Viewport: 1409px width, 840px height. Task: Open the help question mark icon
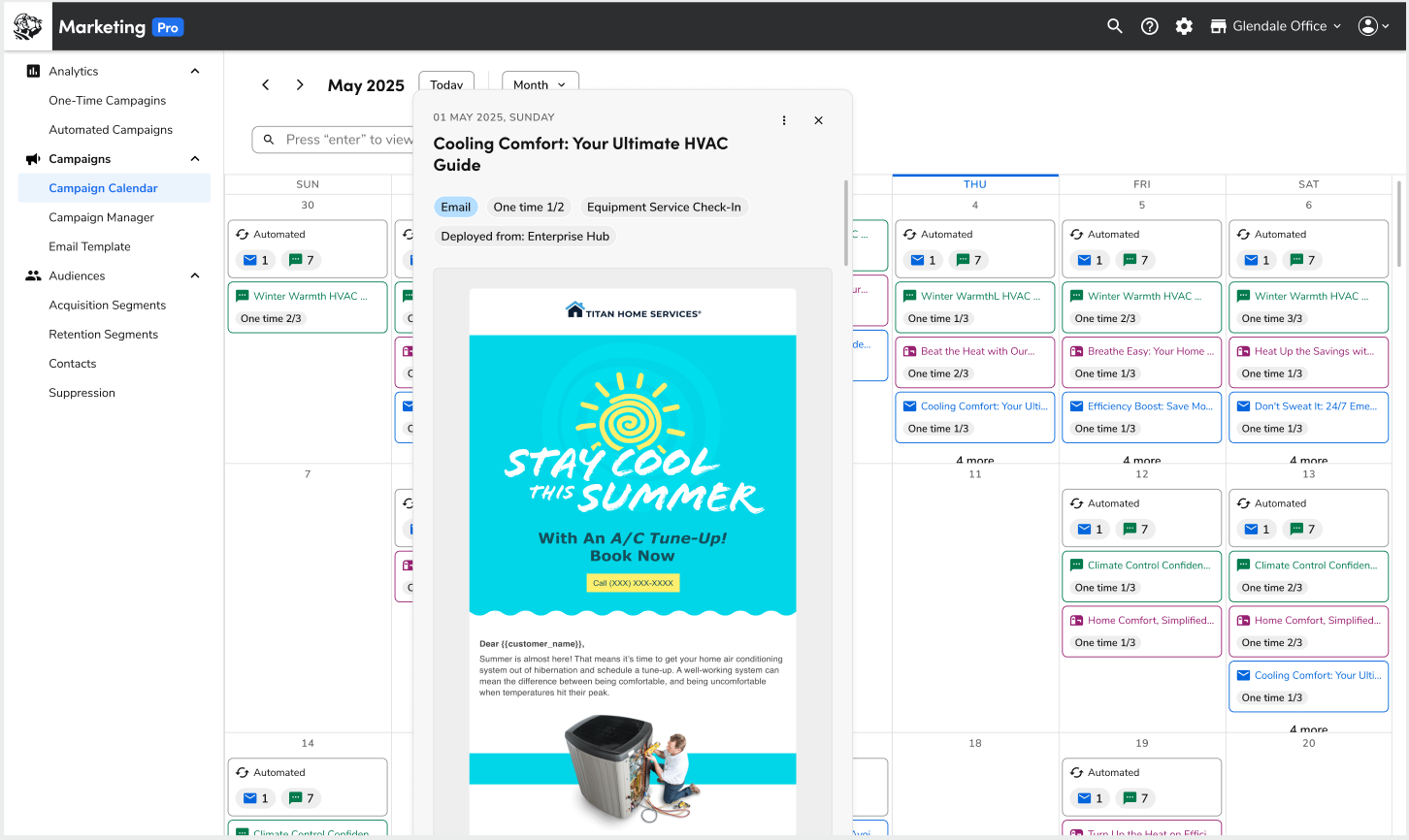tap(1150, 26)
